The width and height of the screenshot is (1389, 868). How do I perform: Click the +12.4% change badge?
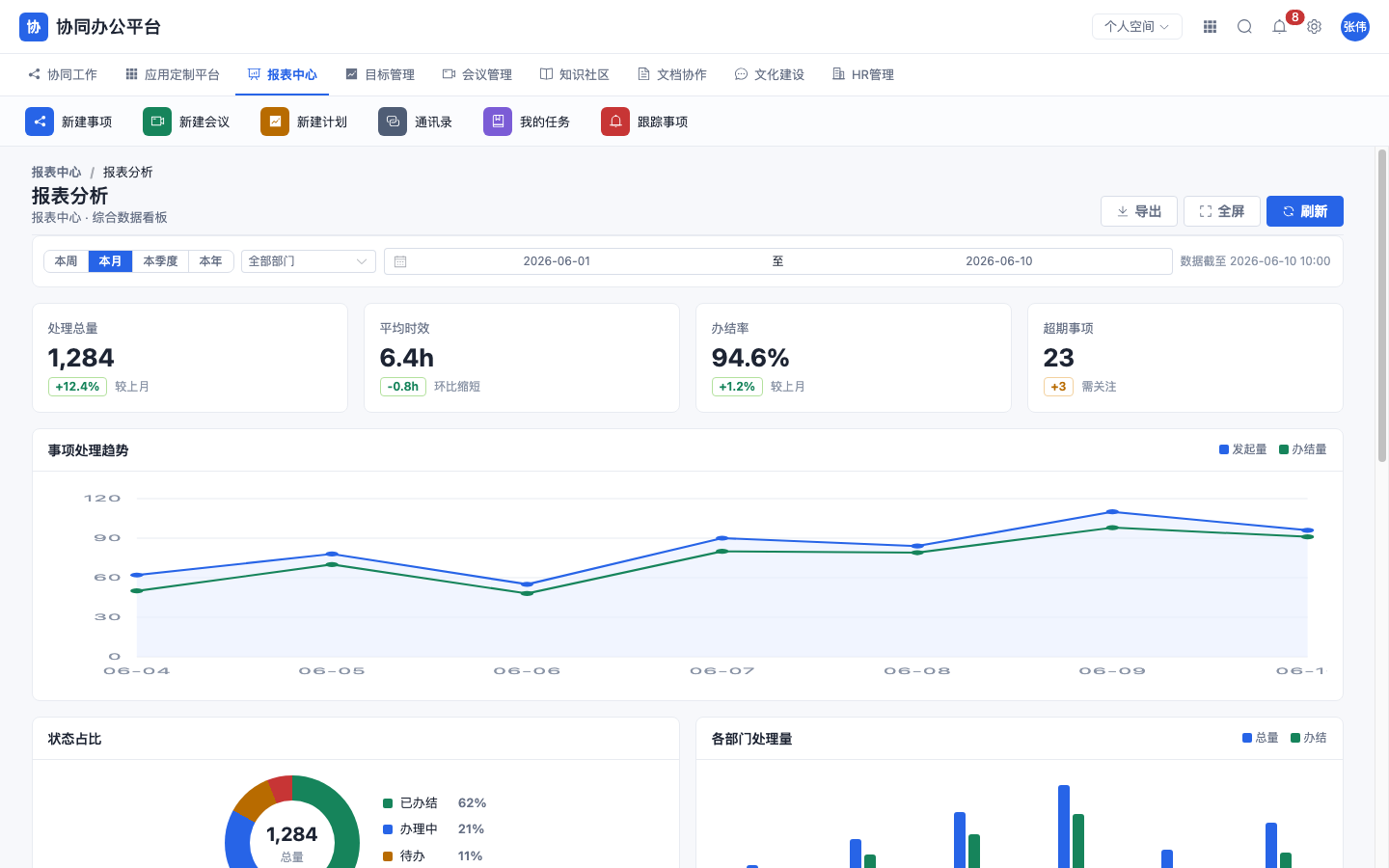click(77, 387)
